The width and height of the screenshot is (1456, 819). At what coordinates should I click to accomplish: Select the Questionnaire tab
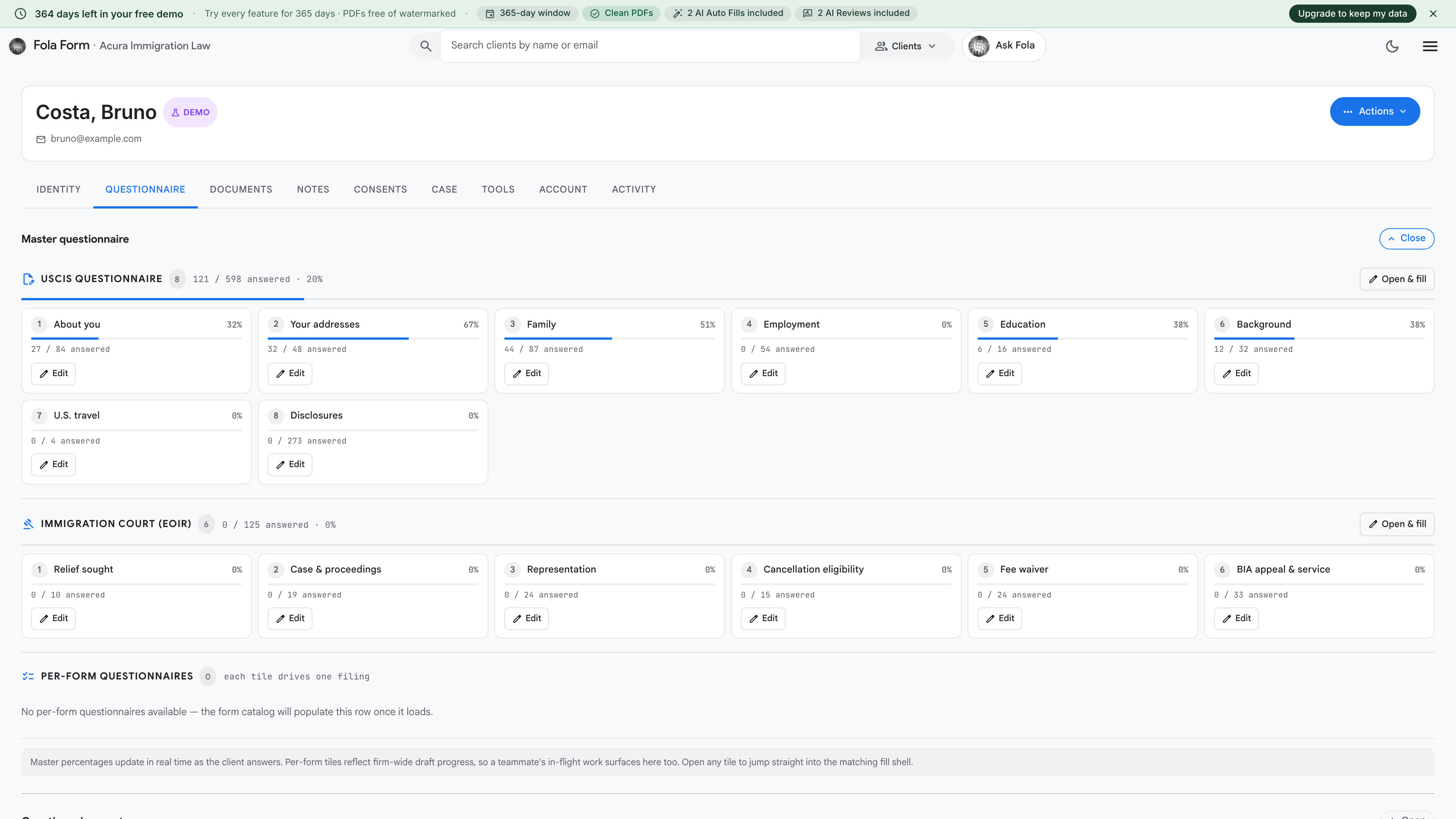[x=145, y=189]
